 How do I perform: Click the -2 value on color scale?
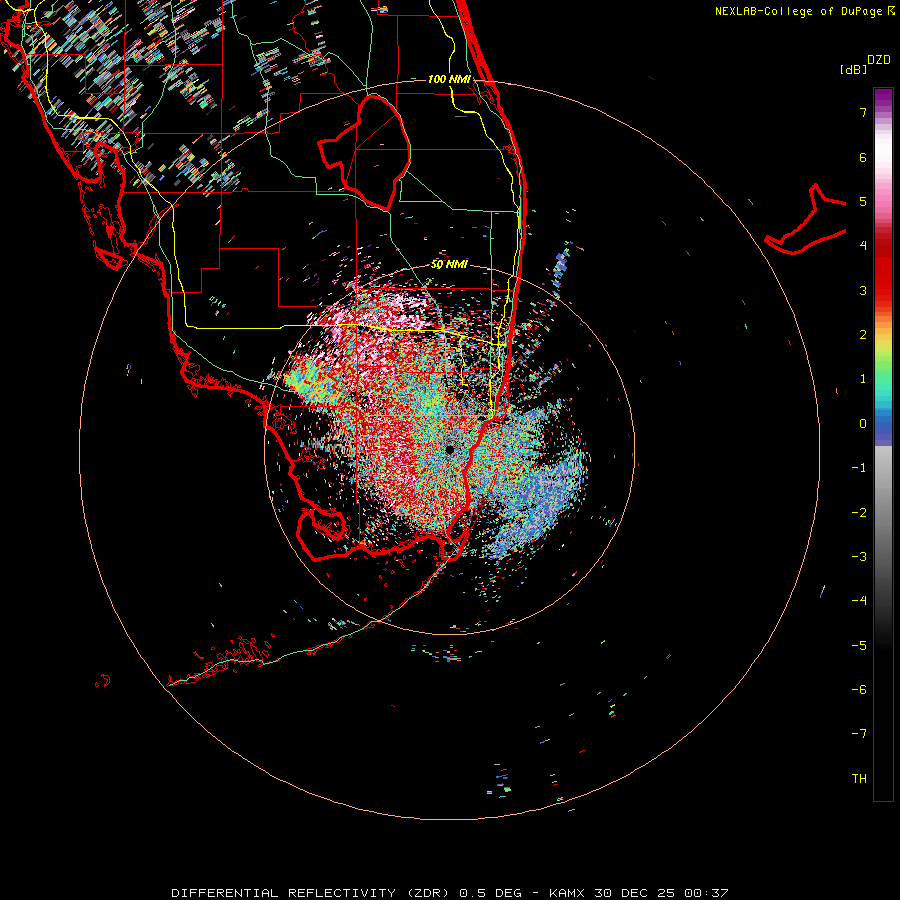859,513
